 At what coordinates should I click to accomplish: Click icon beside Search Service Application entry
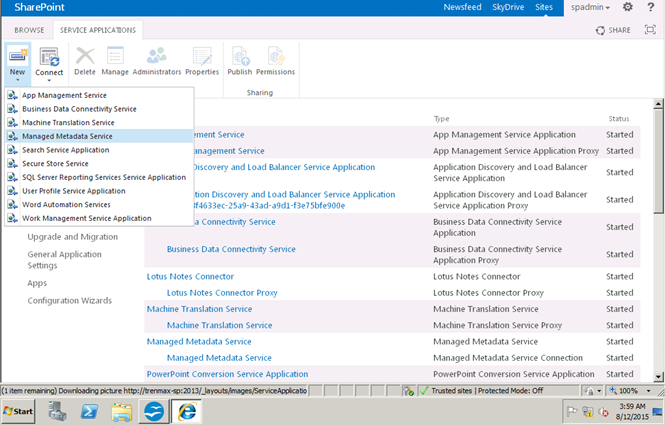[x=13, y=150]
